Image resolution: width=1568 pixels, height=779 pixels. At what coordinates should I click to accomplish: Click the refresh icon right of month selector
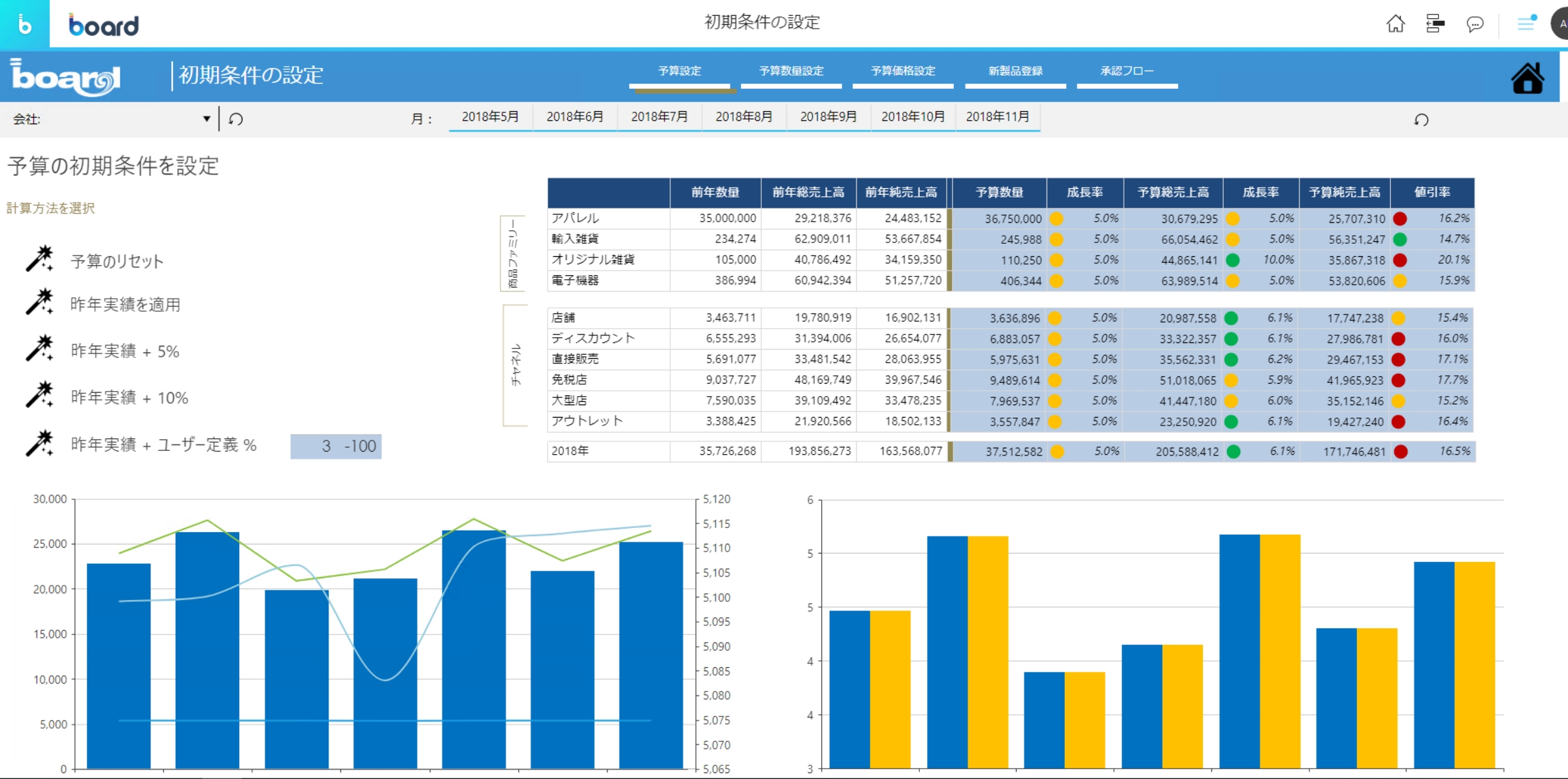click(x=1421, y=120)
